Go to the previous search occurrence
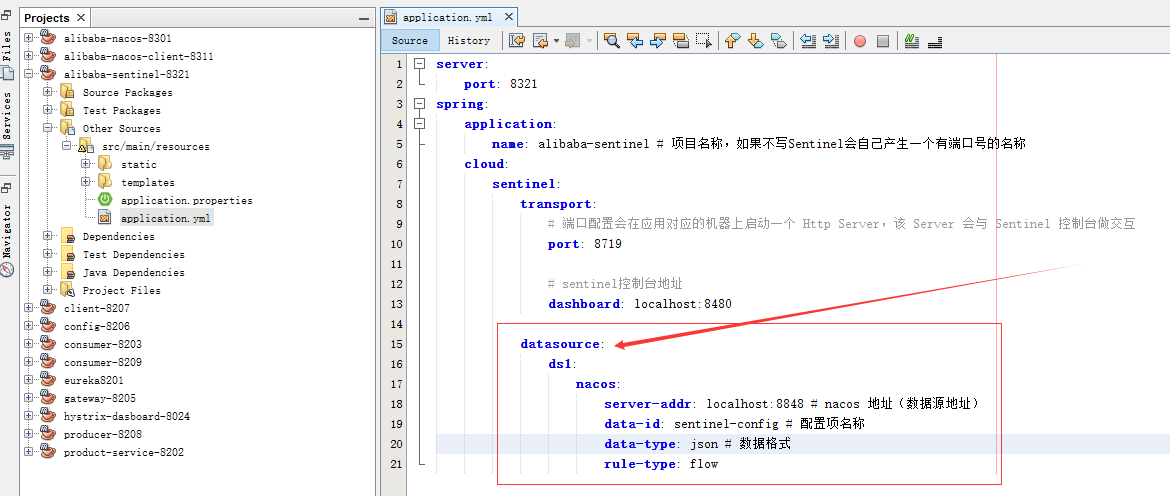 coord(635,41)
